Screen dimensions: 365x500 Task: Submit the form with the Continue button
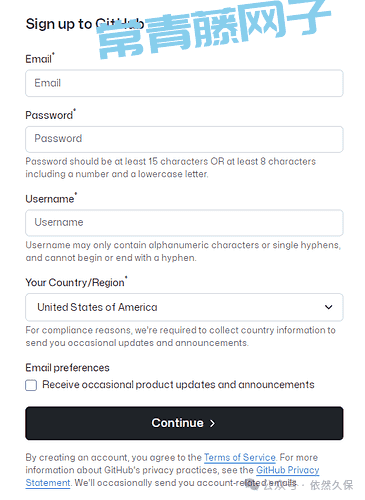point(184,423)
